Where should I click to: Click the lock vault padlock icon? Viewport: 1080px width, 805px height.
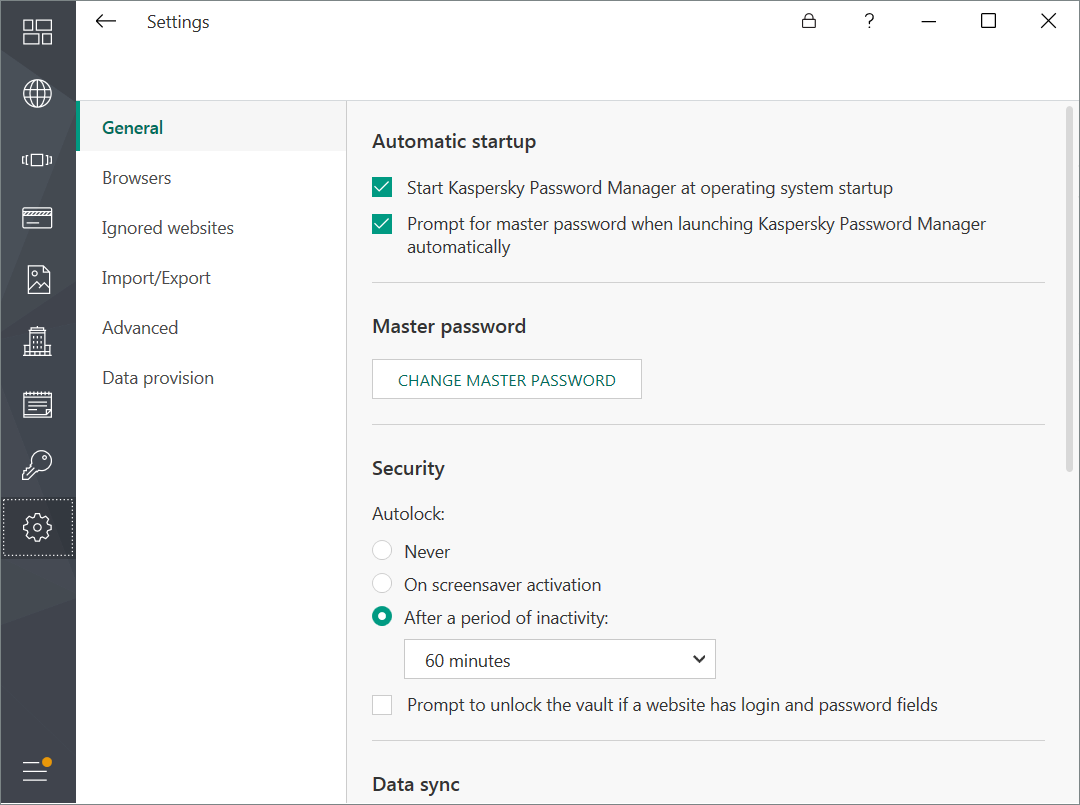[809, 21]
